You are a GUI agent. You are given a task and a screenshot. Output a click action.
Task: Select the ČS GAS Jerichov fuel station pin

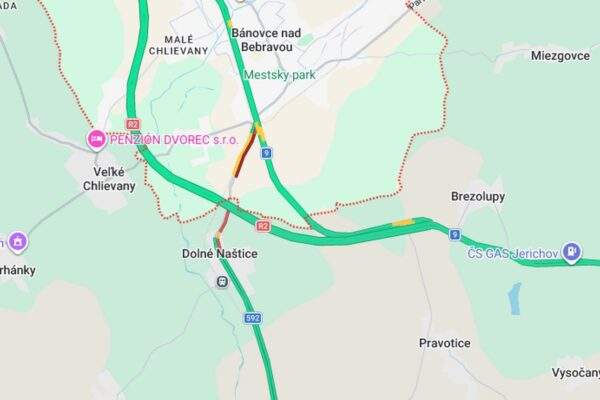click(x=571, y=252)
